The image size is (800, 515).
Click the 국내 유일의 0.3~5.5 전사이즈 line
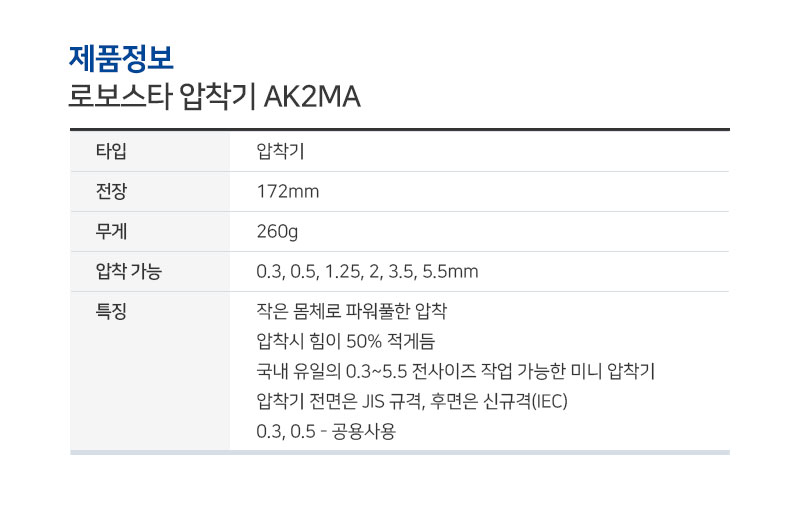click(x=455, y=371)
